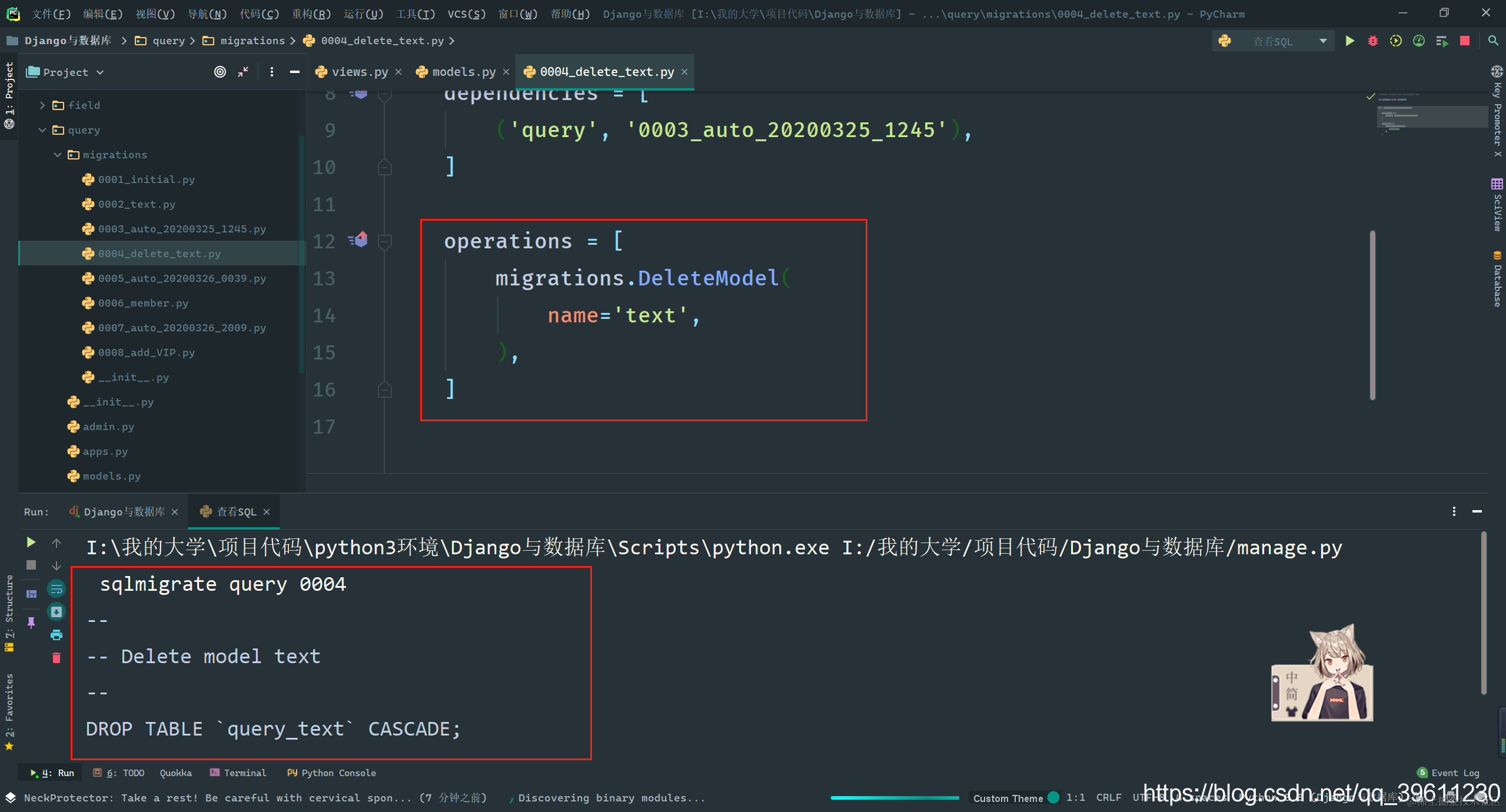This screenshot has width=1506, height=812.
Task: Toggle Favorites side panel
Action: [9, 712]
